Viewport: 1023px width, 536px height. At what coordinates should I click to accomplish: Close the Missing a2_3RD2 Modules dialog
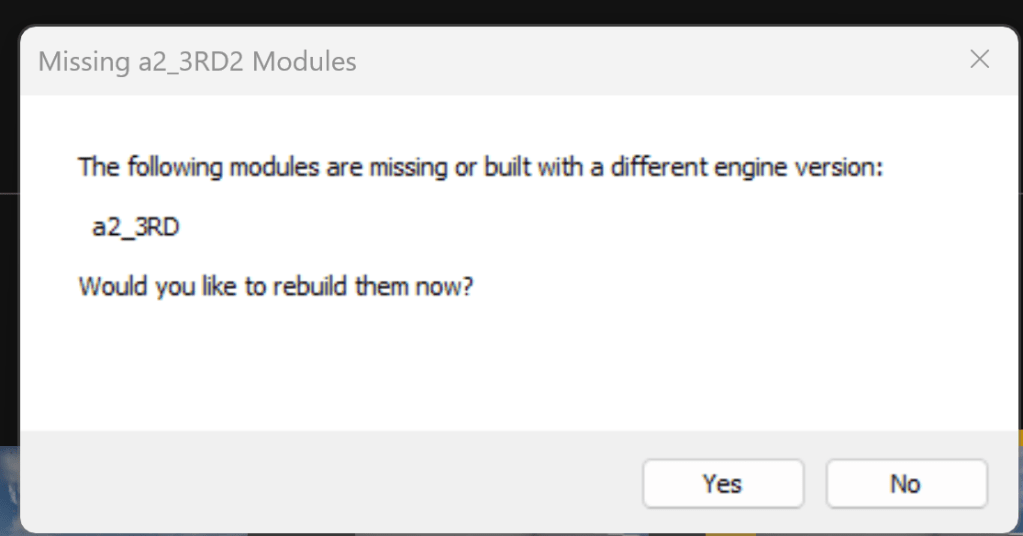(x=980, y=60)
